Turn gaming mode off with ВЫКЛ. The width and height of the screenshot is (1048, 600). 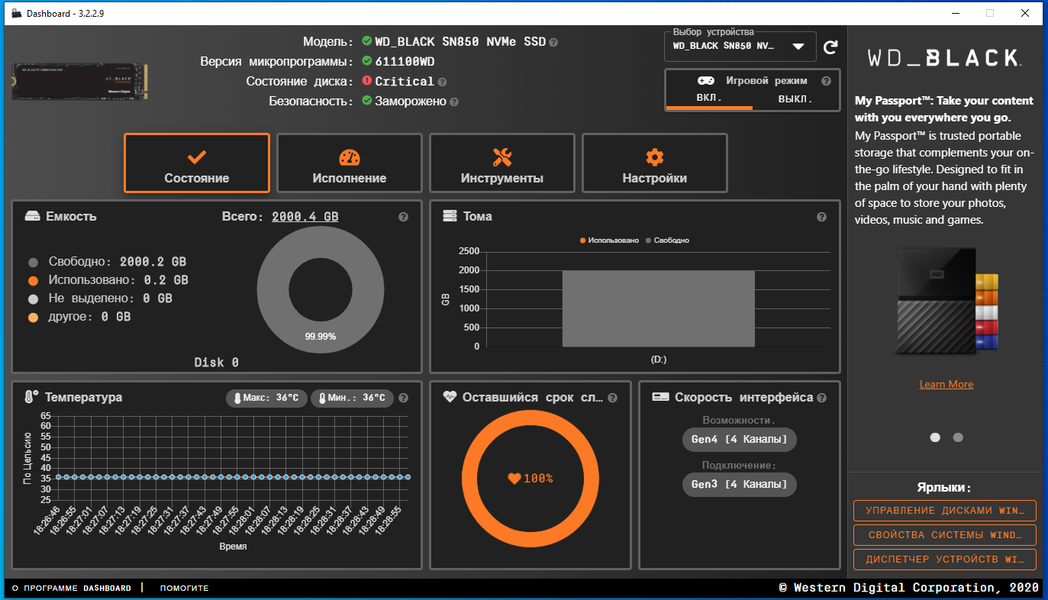point(795,98)
